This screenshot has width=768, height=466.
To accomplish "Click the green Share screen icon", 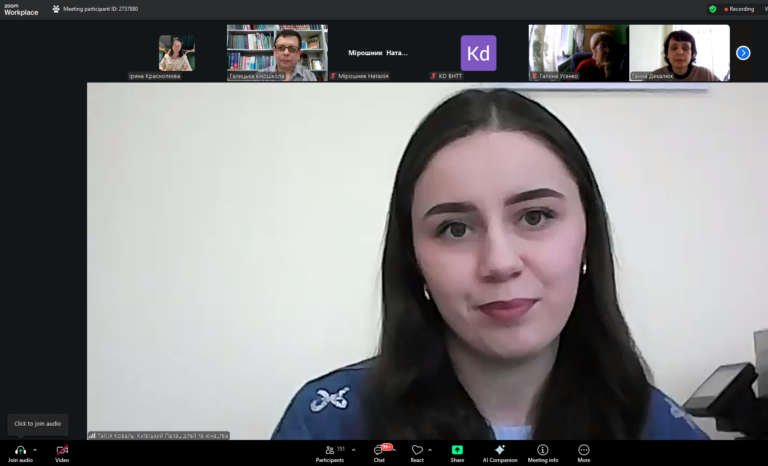I will (x=457, y=450).
